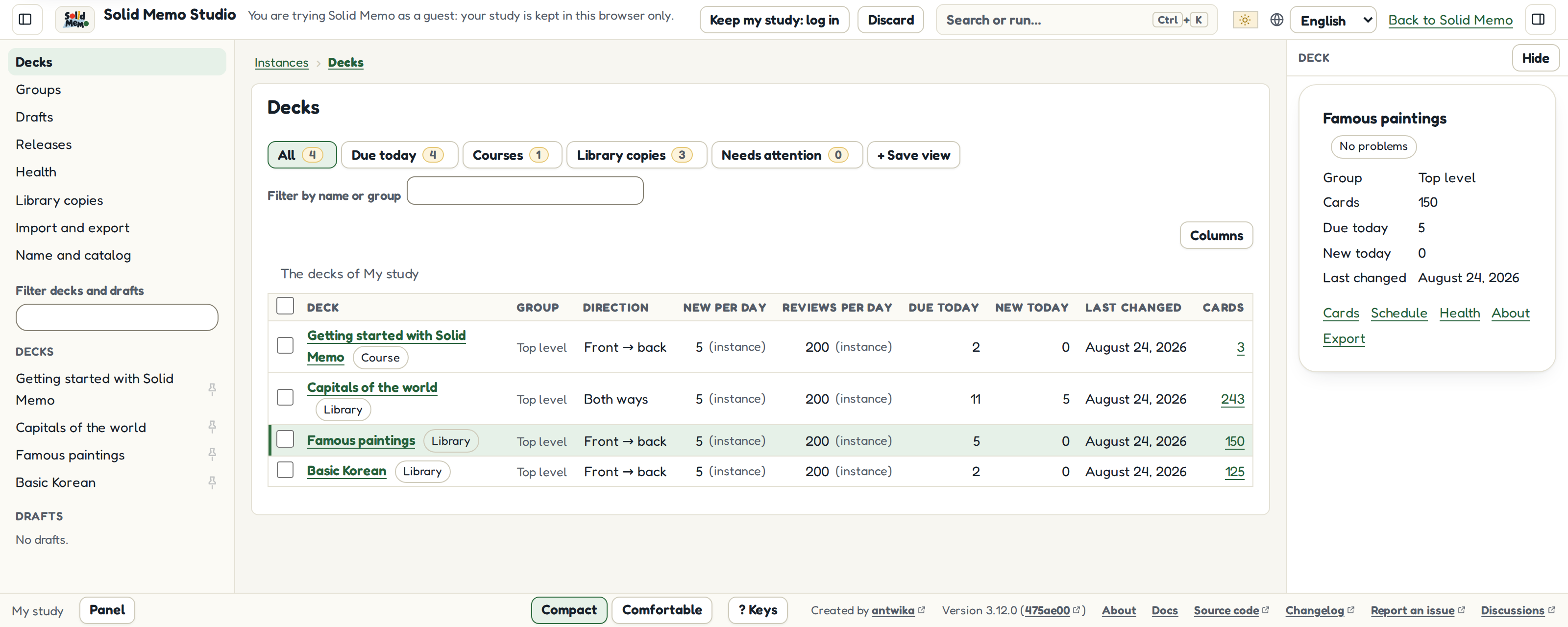Pin Capitals of the world in sidebar
This screenshot has width=1568, height=627.
tap(212, 427)
